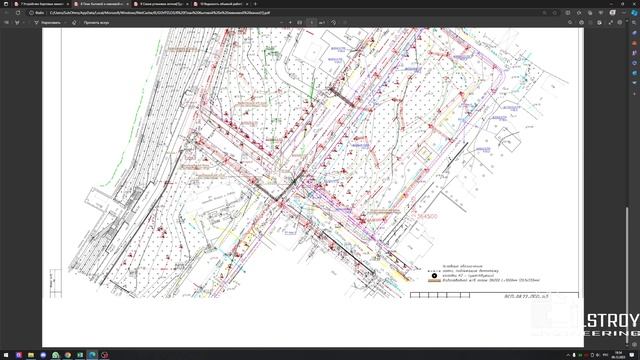Click the address bar file path
This screenshot has height=360, width=640.
(159, 13)
